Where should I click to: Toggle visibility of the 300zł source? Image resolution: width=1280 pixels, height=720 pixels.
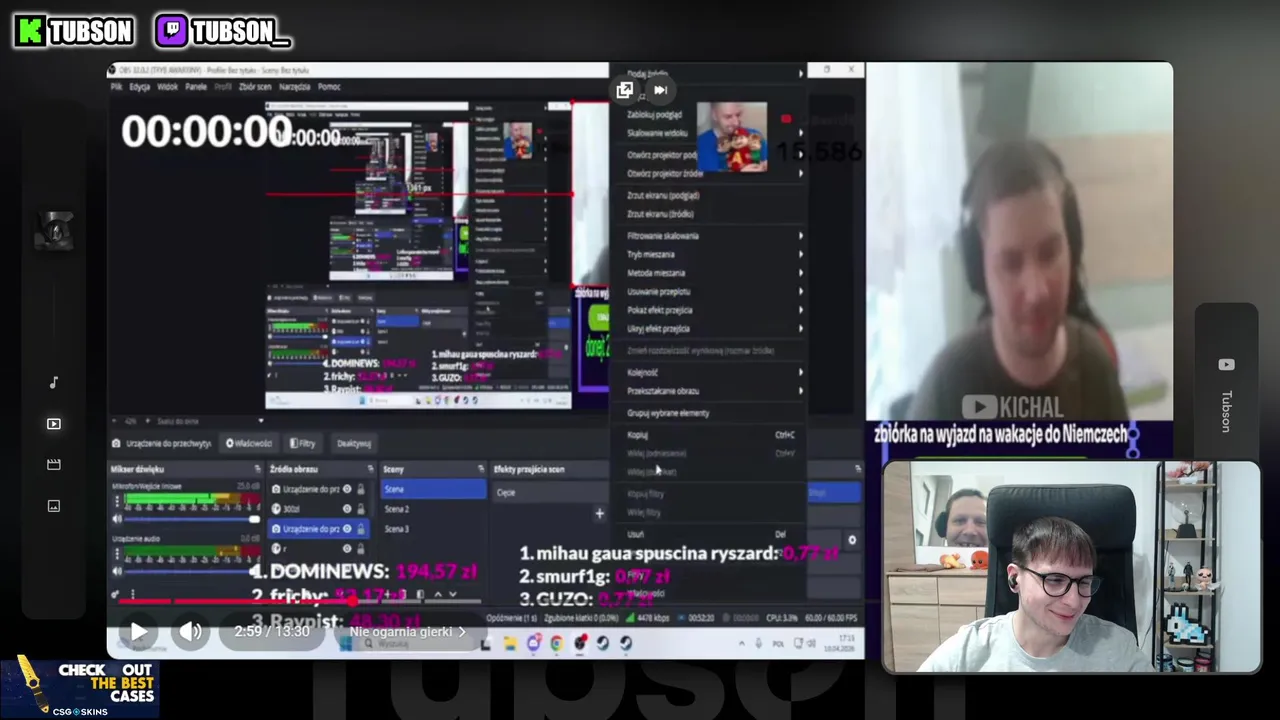347,509
